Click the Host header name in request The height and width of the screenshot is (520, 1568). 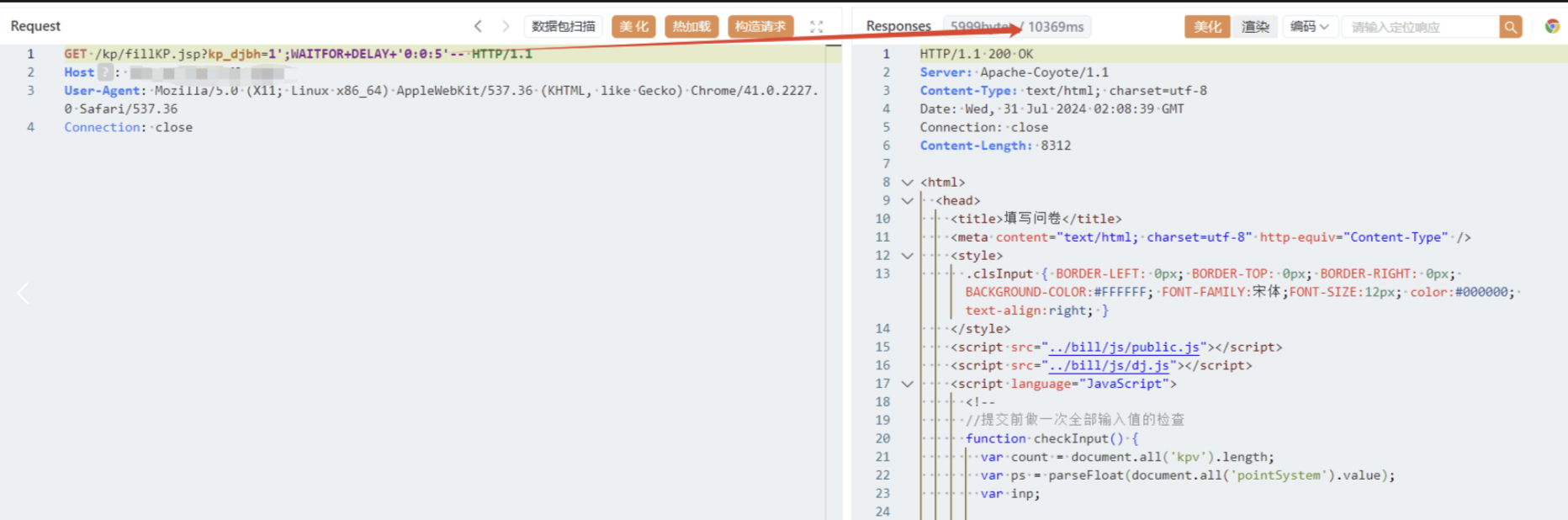(79, 72)
